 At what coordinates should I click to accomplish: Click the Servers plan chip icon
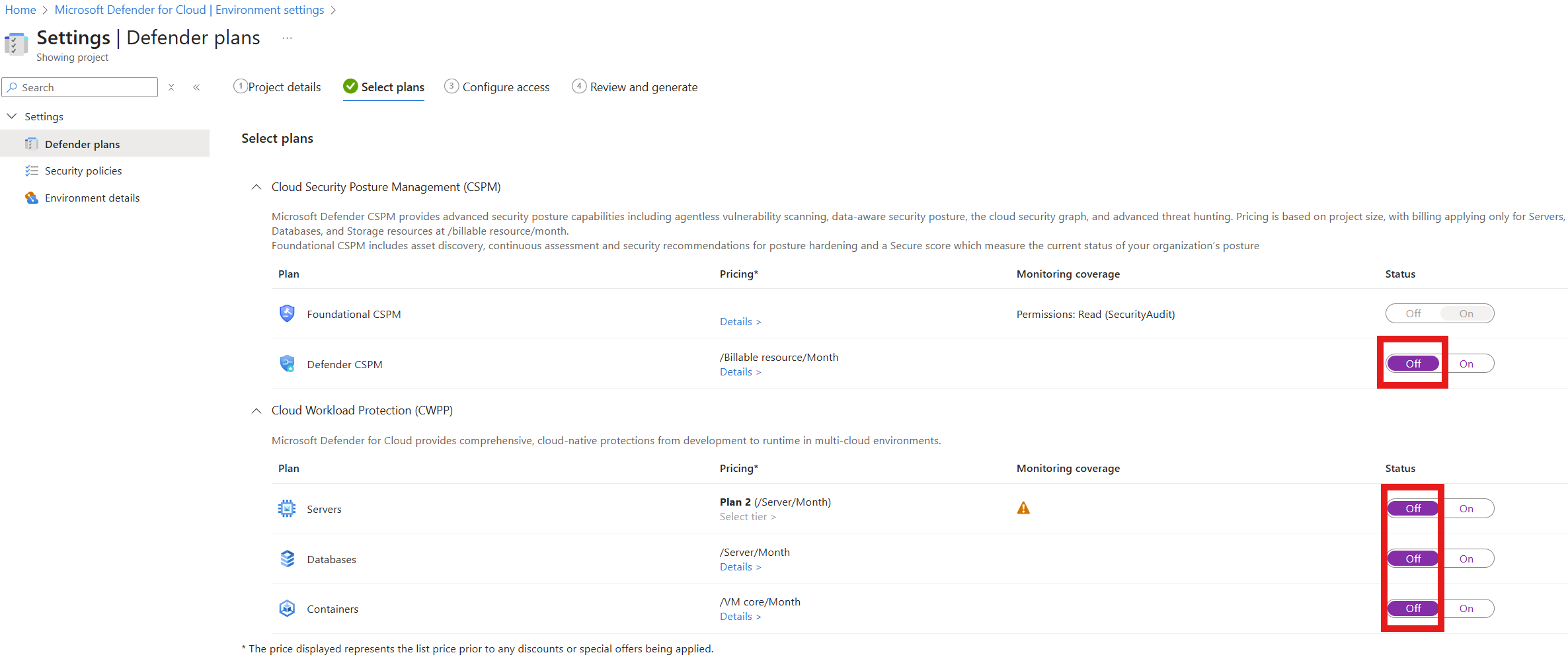(287, 508)
